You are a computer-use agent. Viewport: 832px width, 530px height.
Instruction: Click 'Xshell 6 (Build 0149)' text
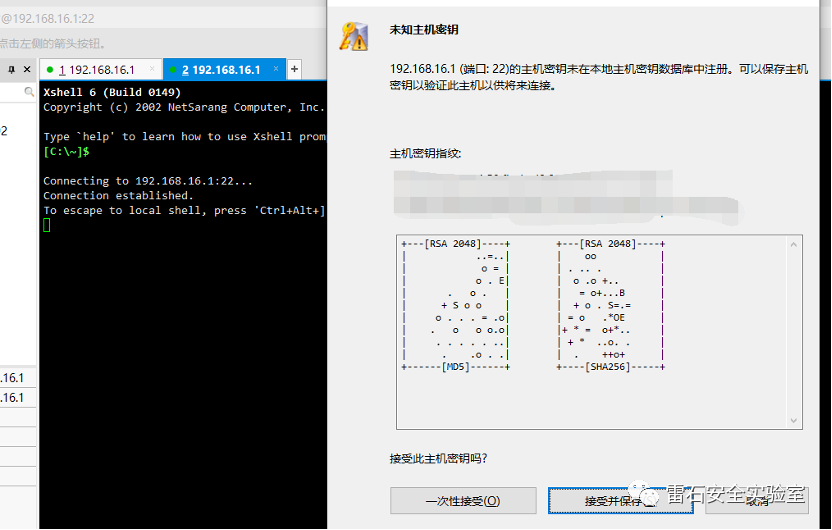[x=112, y=92]
